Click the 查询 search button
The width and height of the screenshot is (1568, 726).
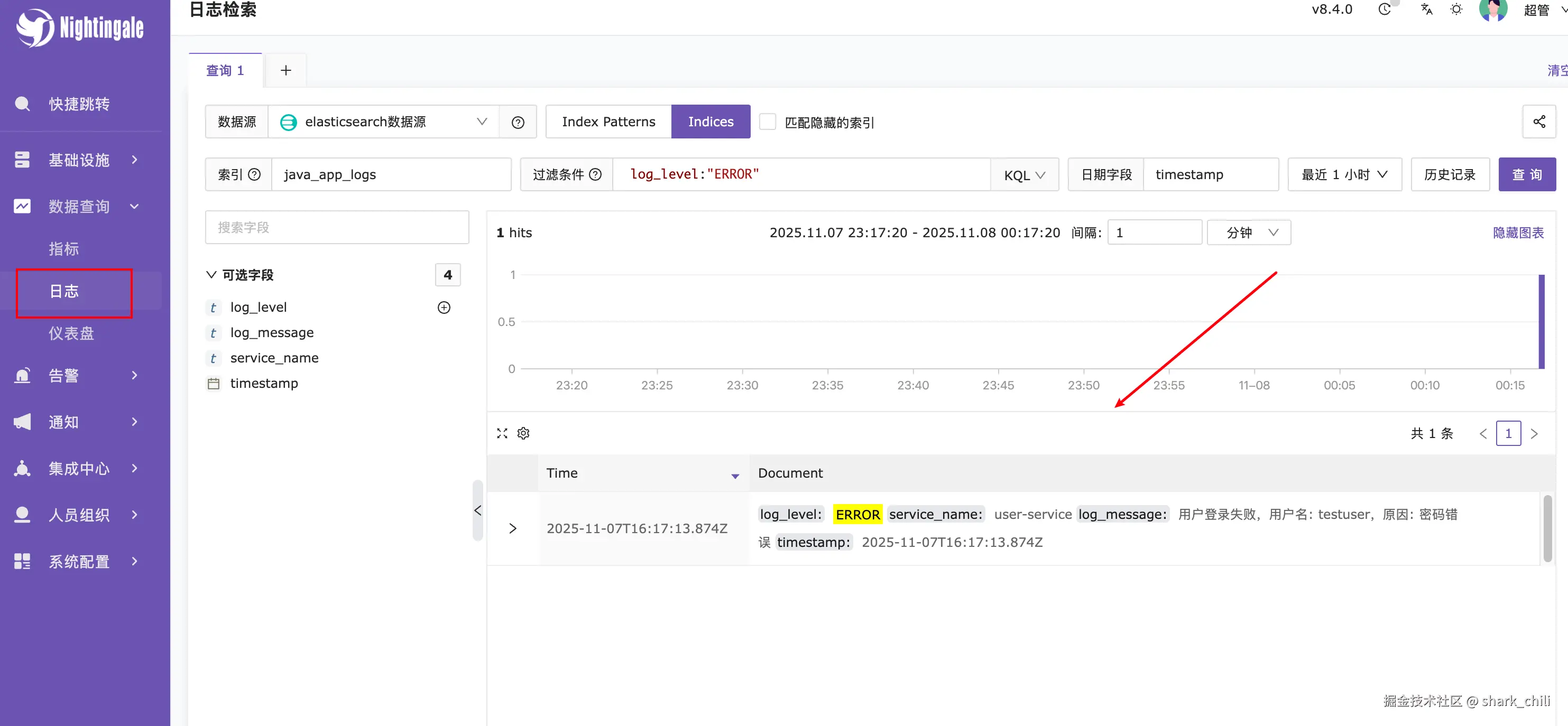point(1527,175)
